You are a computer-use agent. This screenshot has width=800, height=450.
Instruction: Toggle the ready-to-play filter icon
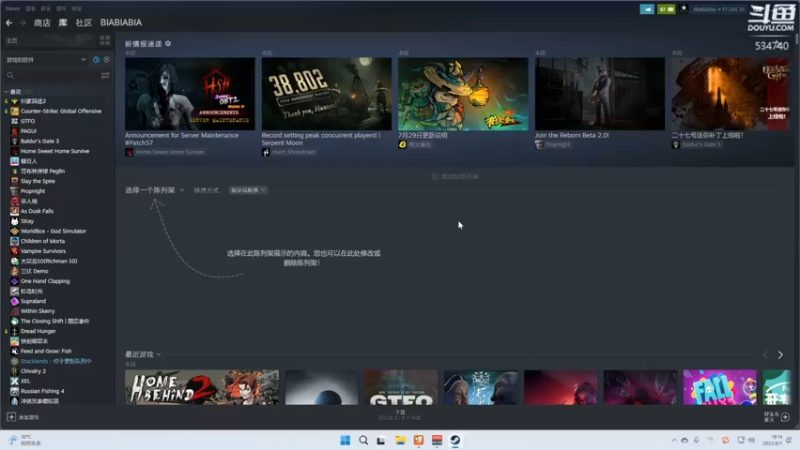(x=107, y=60)
